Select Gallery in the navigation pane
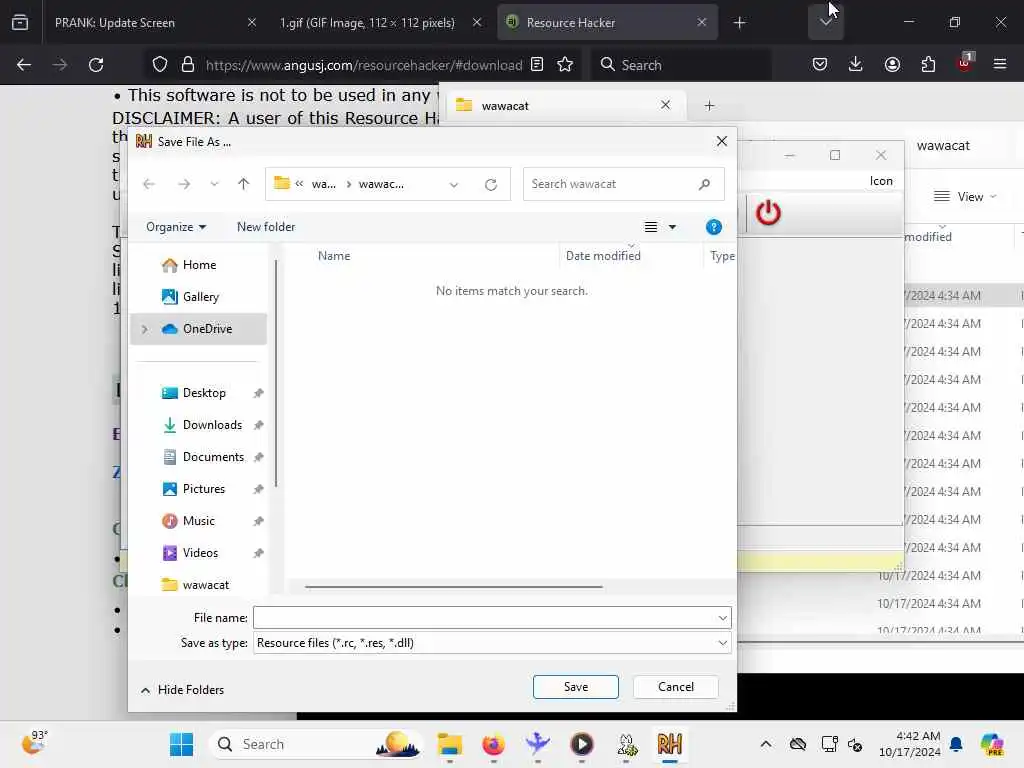 (x=199, y=296)
